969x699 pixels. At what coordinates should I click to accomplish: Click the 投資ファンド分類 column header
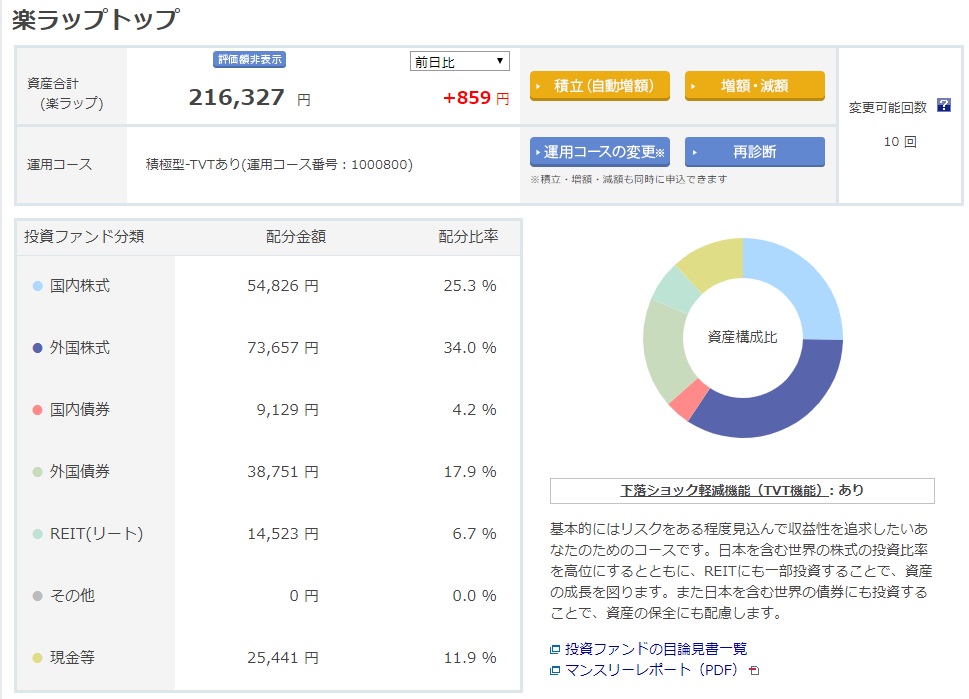[x=84, y=237]
